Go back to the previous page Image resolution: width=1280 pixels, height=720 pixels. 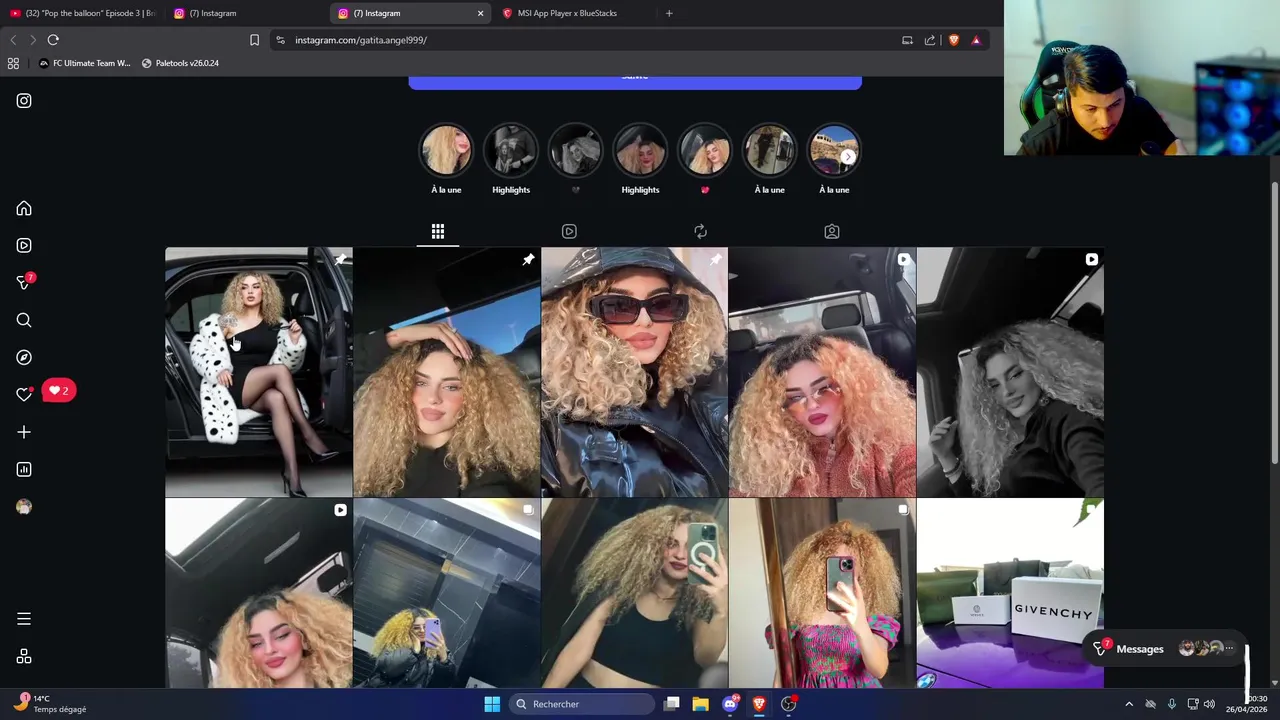pyautogui.click(x=13, y=40)
